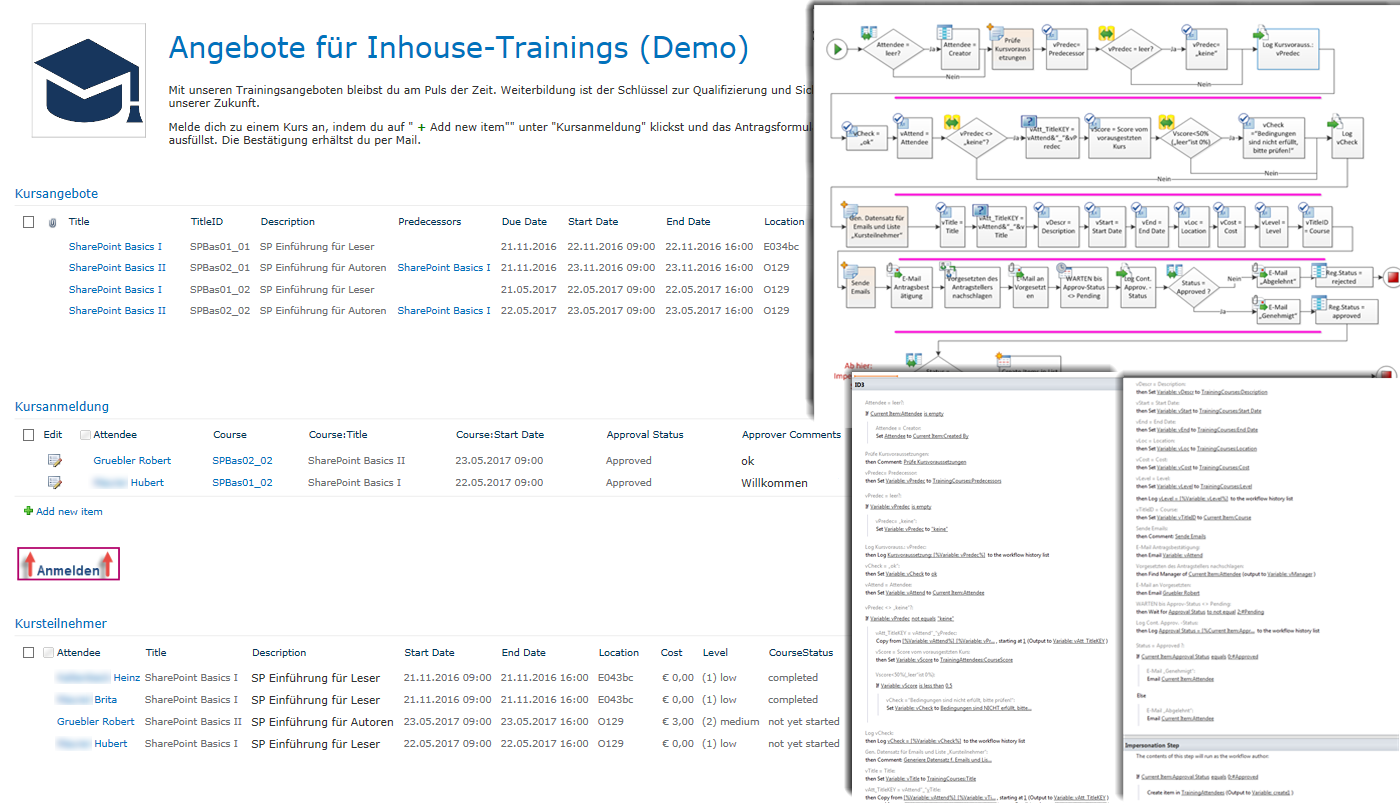The height and width of the screenshot is (805, 1400).
Task: Open edit icon for Gruebler Robert registration
Action: pyautogui.click(x=55, y=461)
